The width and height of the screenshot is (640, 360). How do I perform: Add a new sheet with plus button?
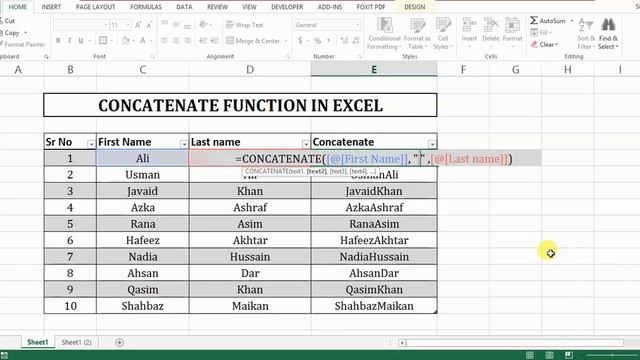119,342
